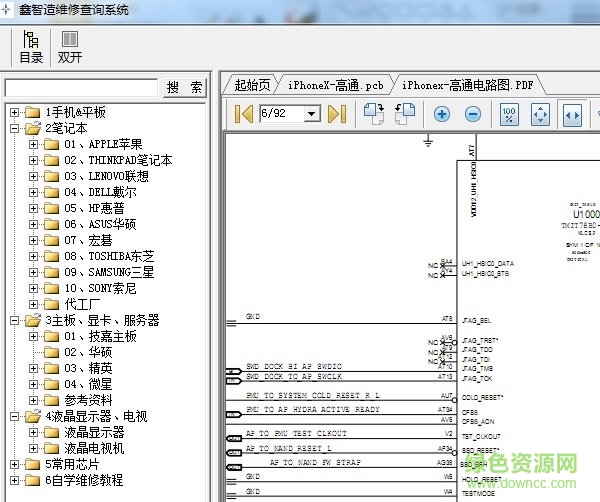Switch to the 起始页 tab

click(x=252, y=85)
